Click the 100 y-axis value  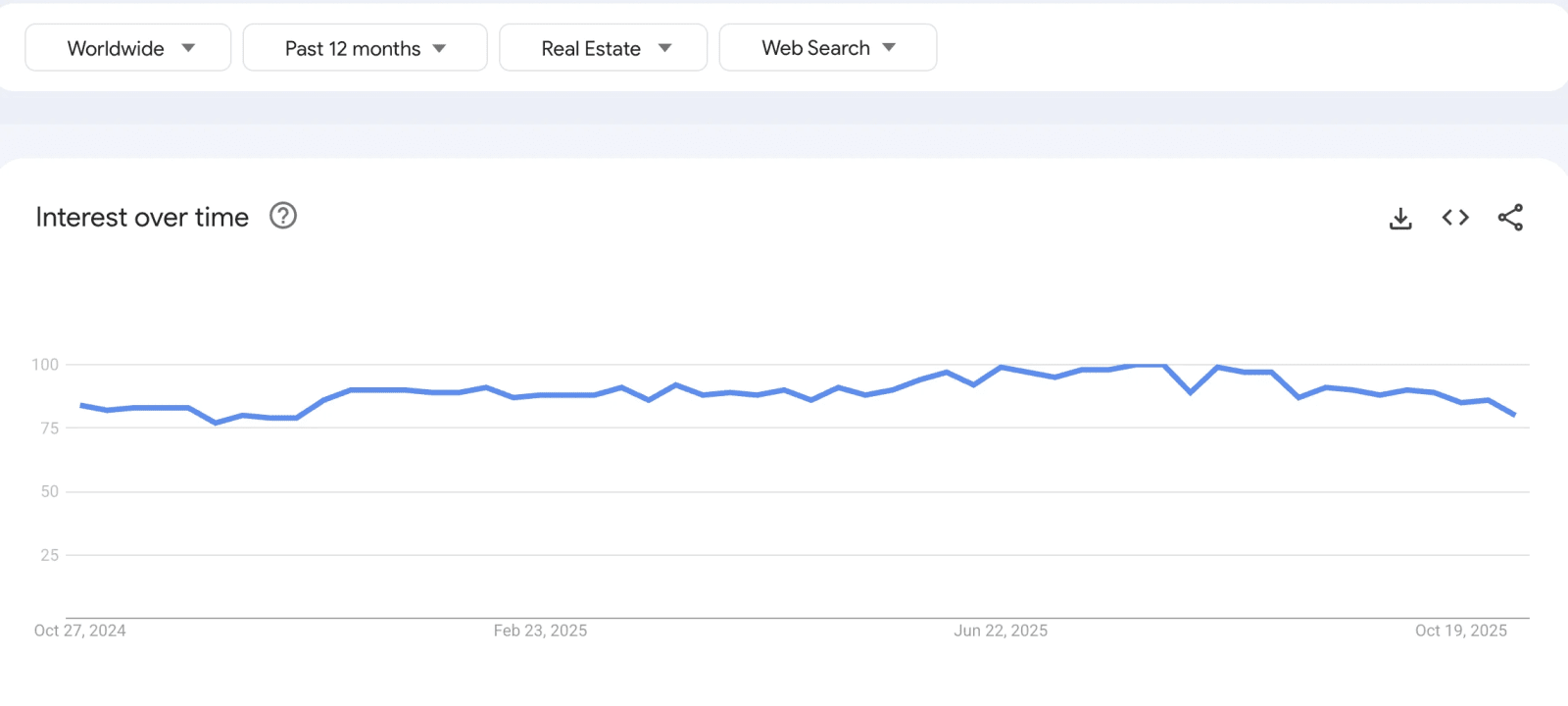tap(45, 365)
